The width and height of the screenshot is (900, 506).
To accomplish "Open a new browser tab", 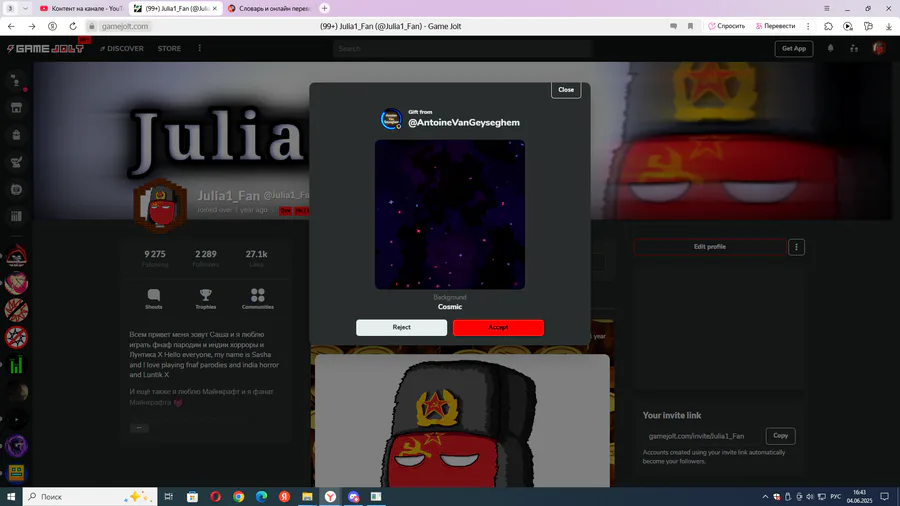I will (x=324, y=9).
